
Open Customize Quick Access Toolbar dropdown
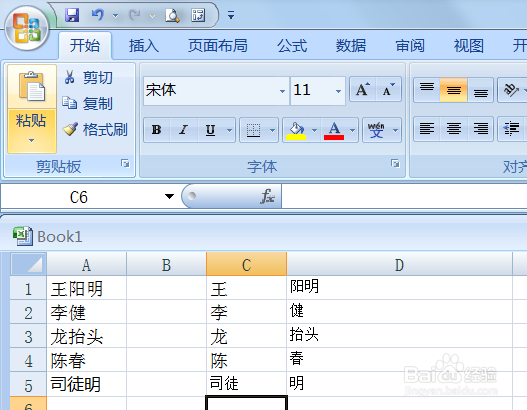(x=231, y=15)
